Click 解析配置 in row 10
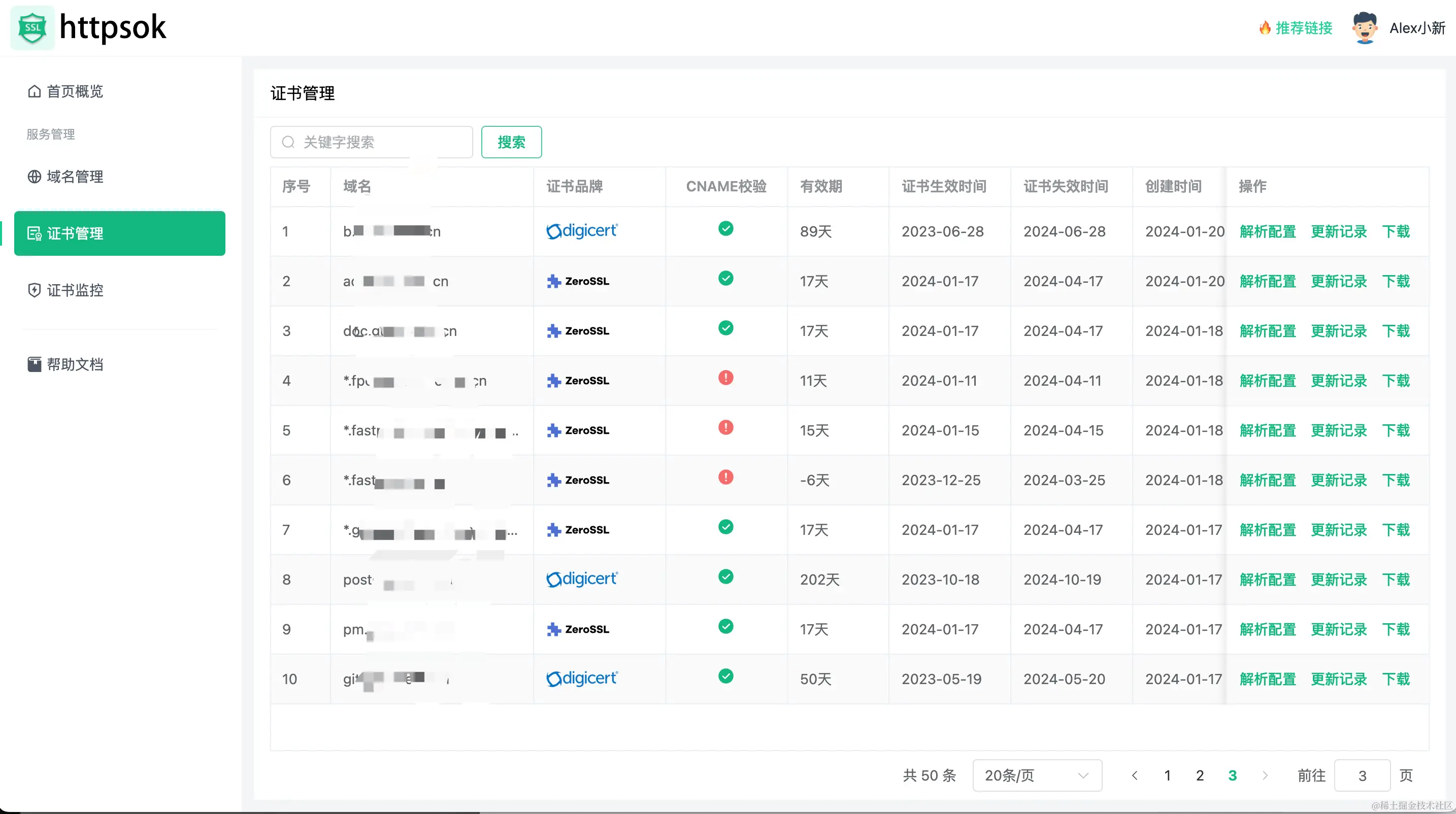This screenshot has width=1456, height=814. [x=1267, y=679]
